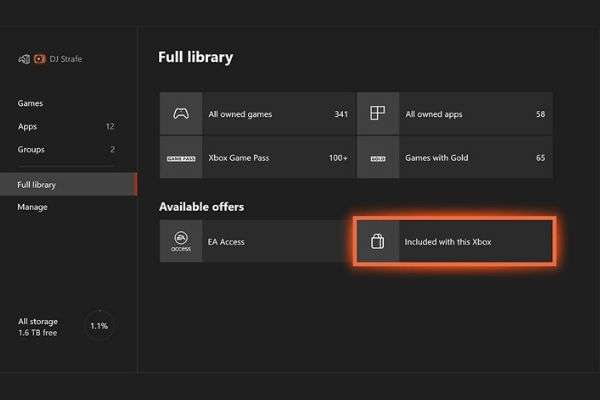The height and width of the screenshot is (400, 600).
Task: Select Full library in sidebar
Action: coord(68,184)
